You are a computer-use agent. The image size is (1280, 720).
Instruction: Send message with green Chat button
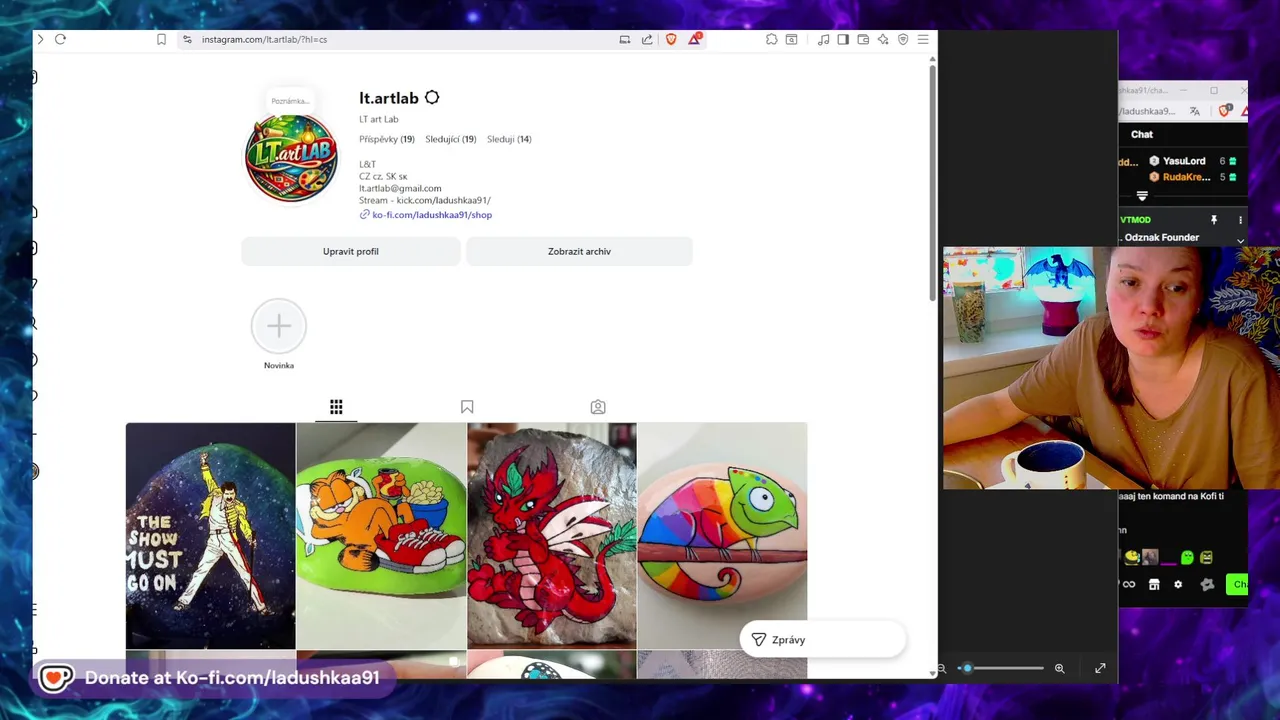pos(1238,585)
